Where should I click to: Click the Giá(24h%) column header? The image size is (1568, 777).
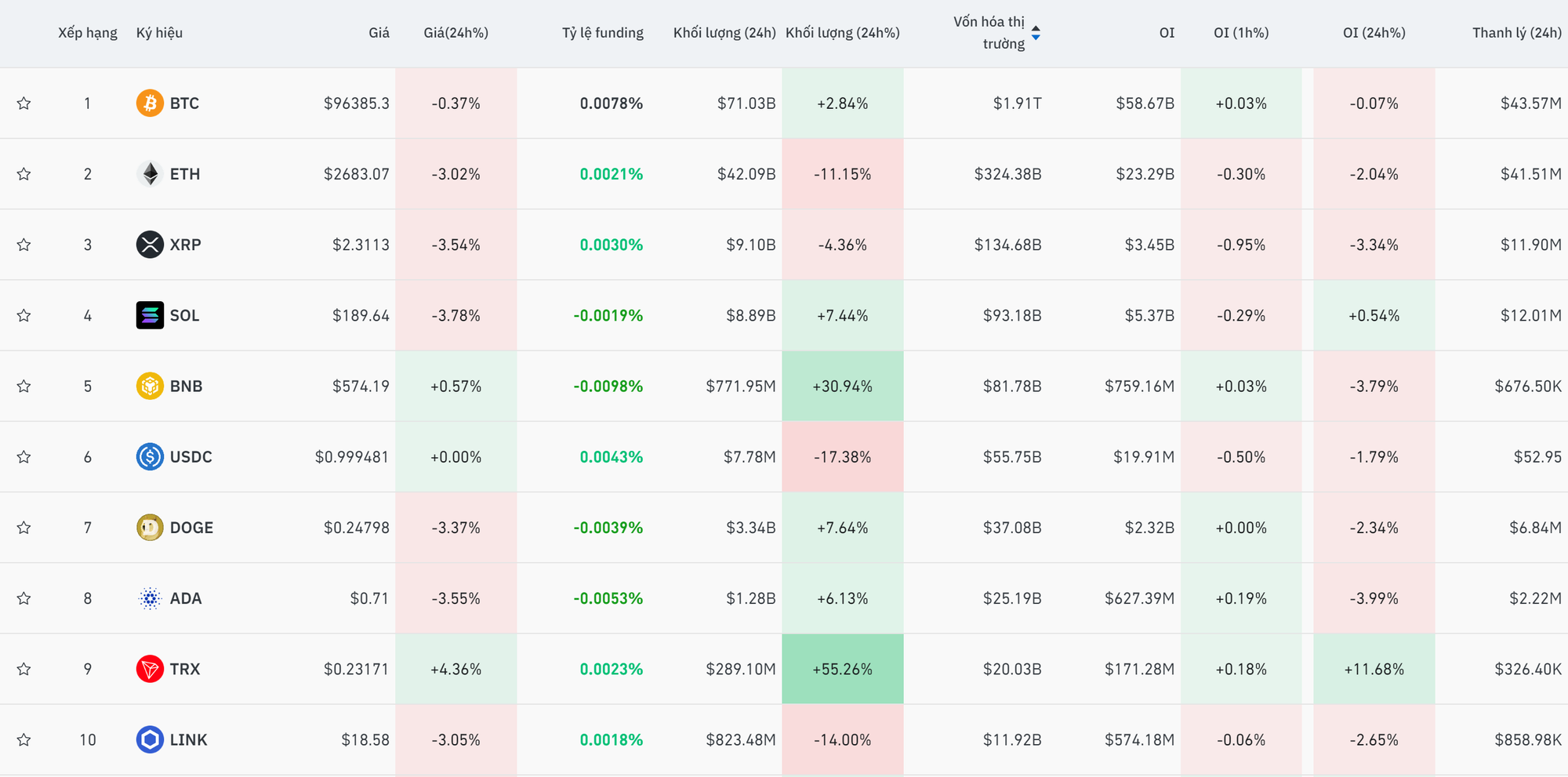(x=456, y=33)
